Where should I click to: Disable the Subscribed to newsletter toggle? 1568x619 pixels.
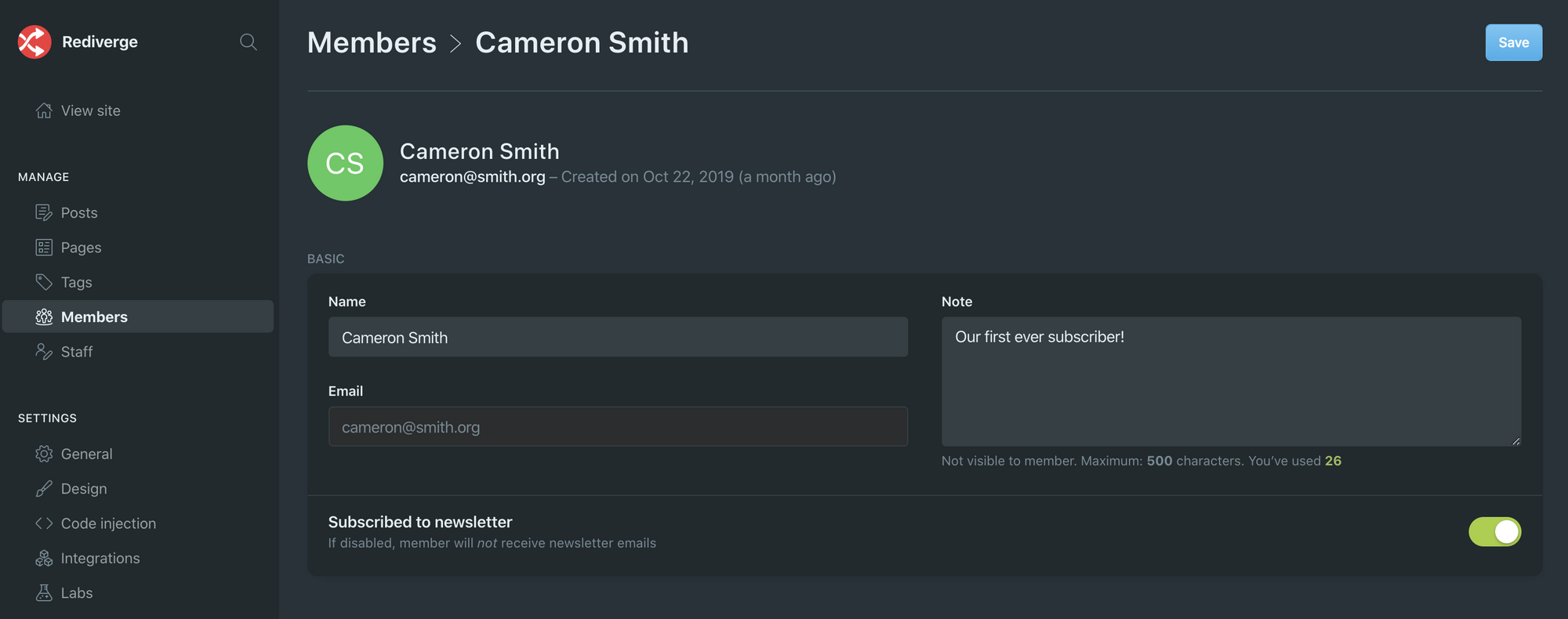coord(1494,532)
